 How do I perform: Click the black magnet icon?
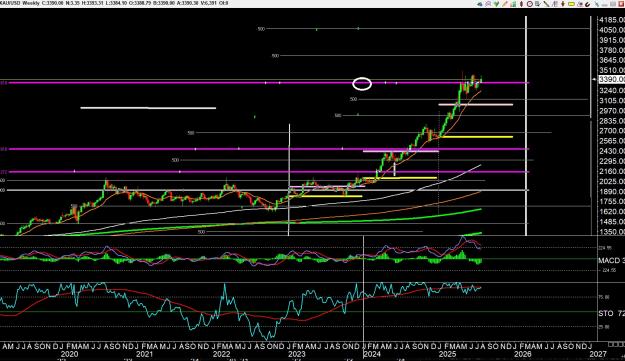click(588, 4)
